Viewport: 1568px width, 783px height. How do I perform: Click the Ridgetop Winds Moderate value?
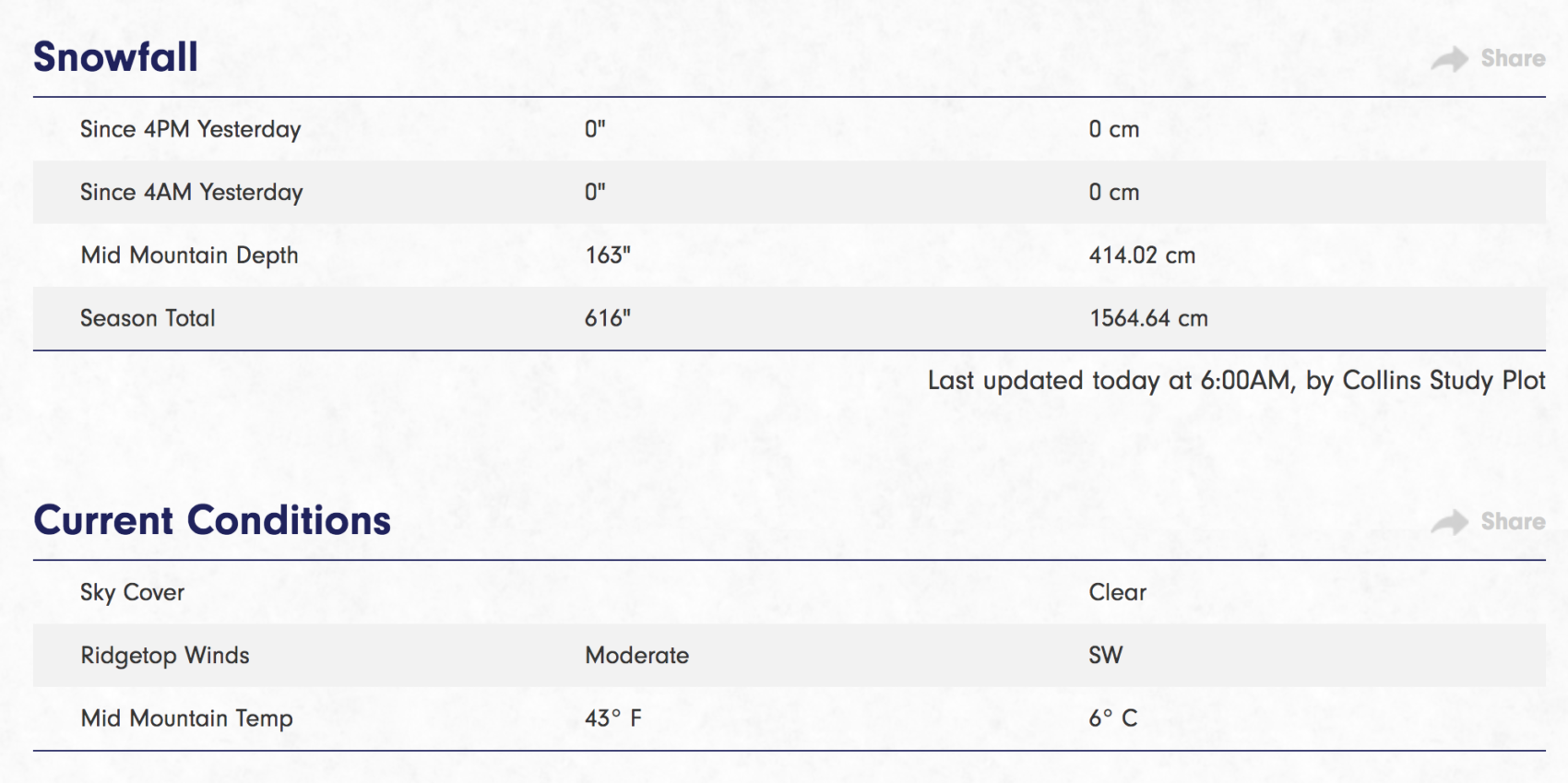click(x=637, y=655)
